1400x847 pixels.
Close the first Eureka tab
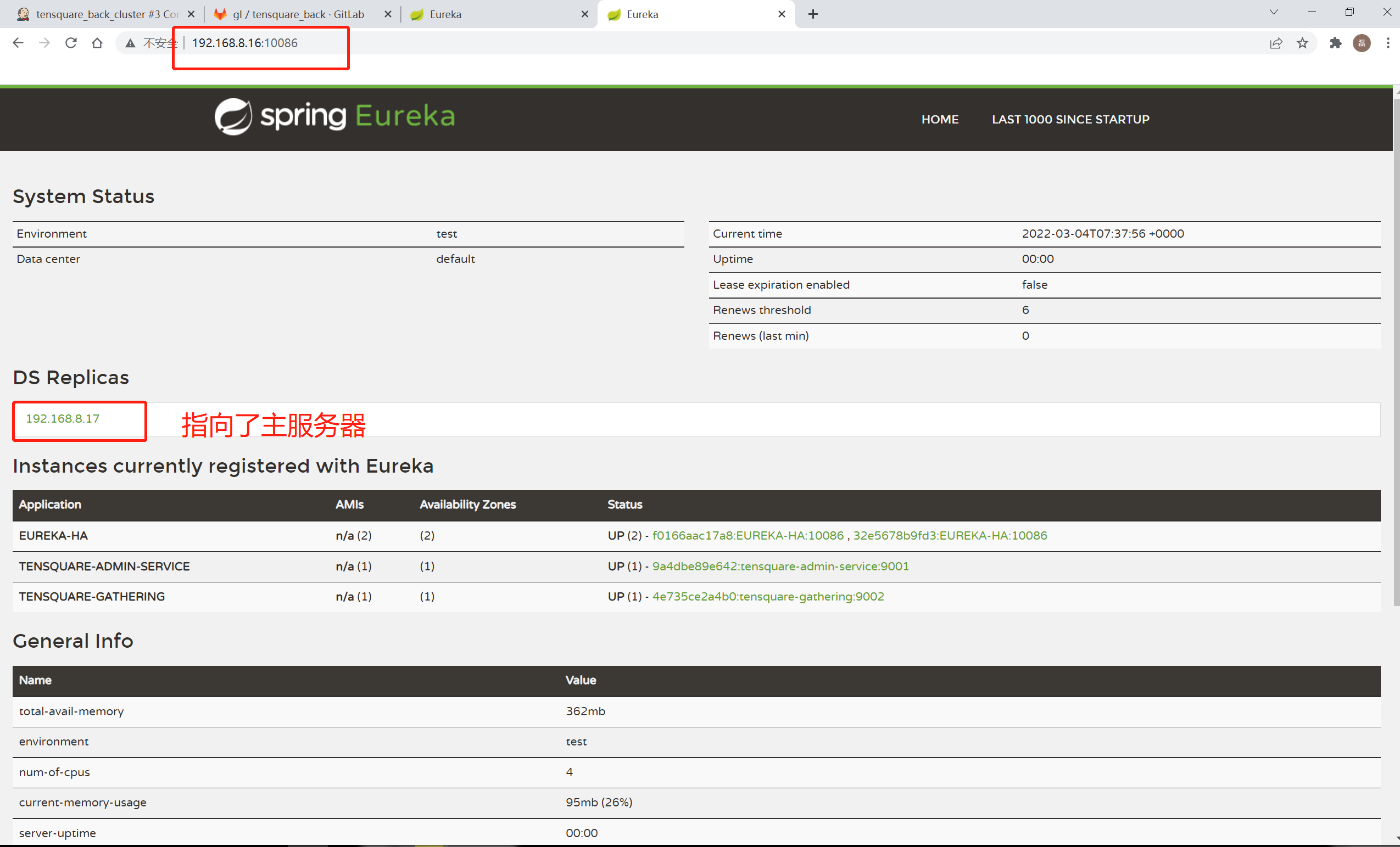tap(584, 14)
